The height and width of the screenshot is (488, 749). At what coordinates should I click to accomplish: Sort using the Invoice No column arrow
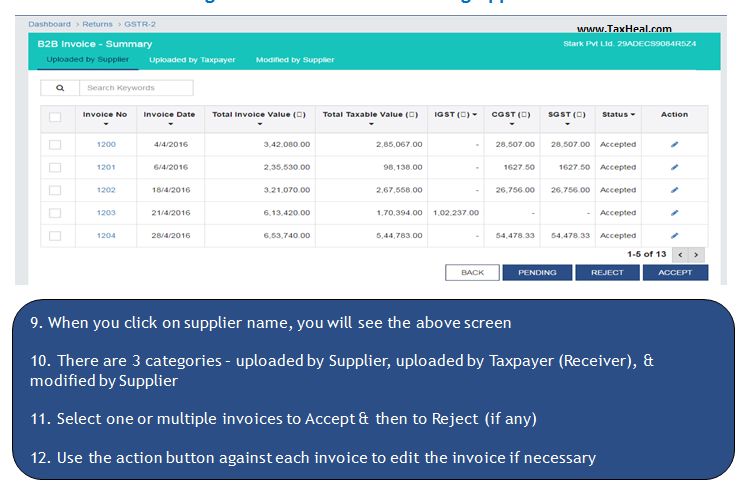[105, 125]
